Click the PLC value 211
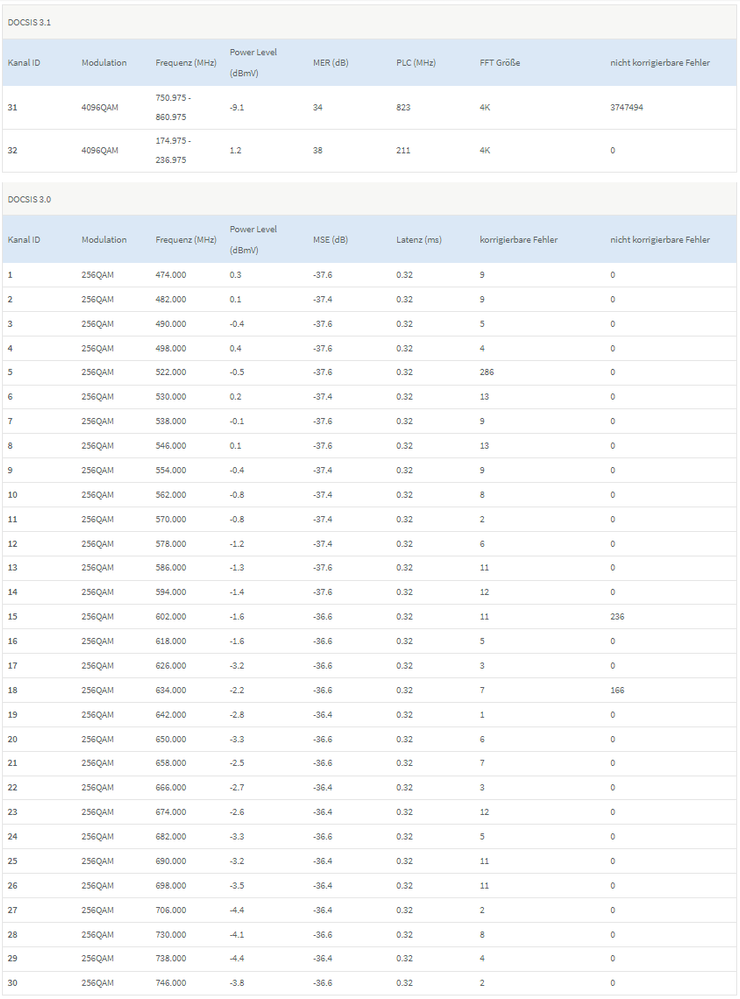The width and height of the screenshot is (740, 999). click(x=403, y=150)
